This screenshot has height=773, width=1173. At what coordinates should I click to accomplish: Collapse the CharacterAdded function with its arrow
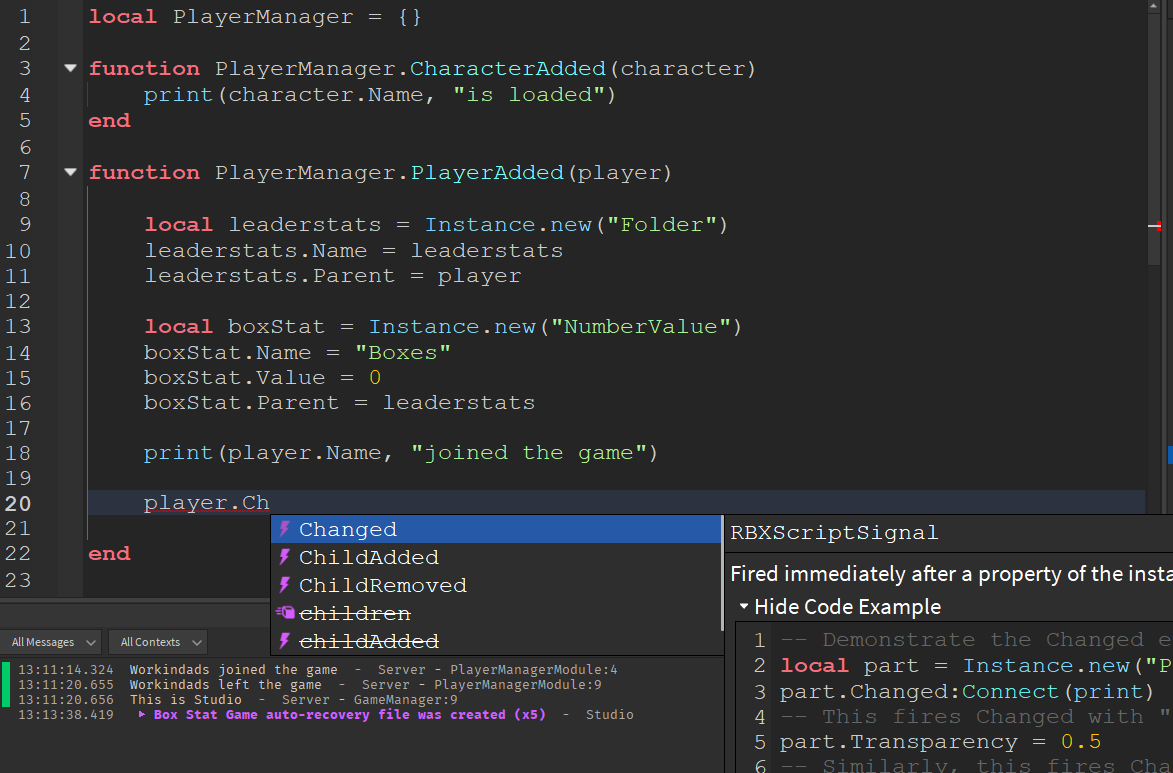pos(70,68)
